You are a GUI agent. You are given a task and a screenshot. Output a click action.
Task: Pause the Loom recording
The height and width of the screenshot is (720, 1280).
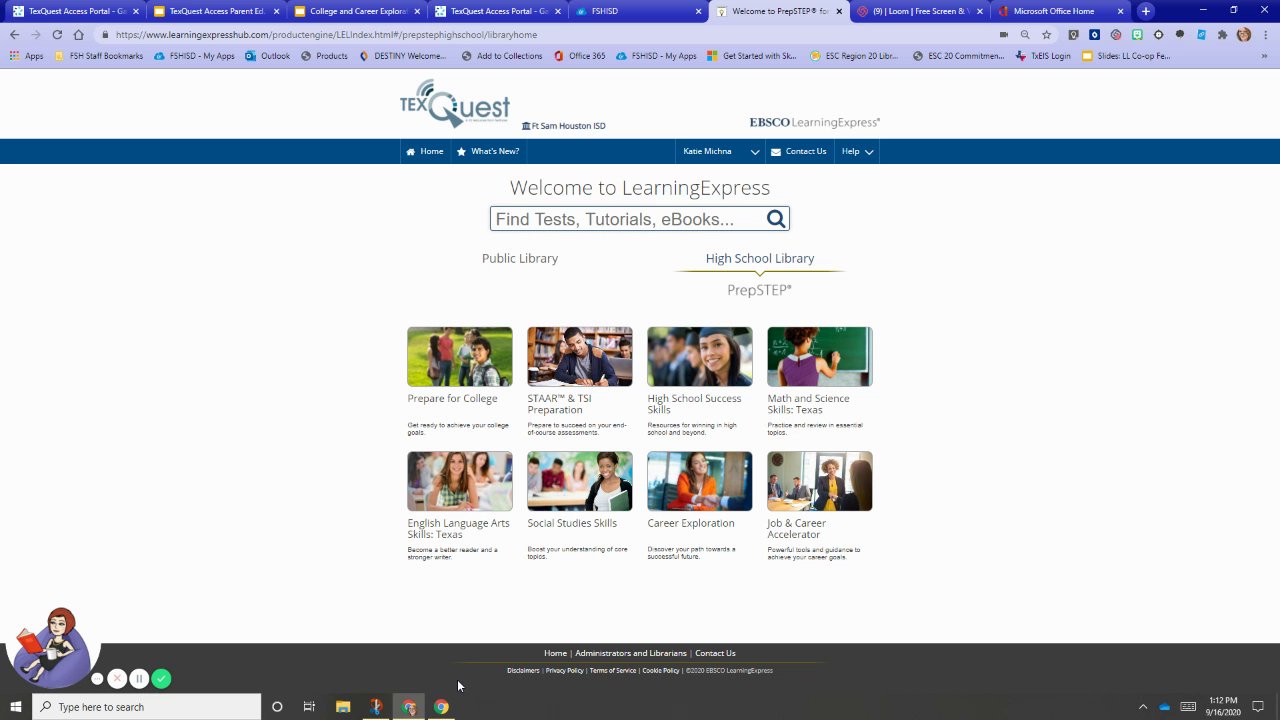pos(139,679)
